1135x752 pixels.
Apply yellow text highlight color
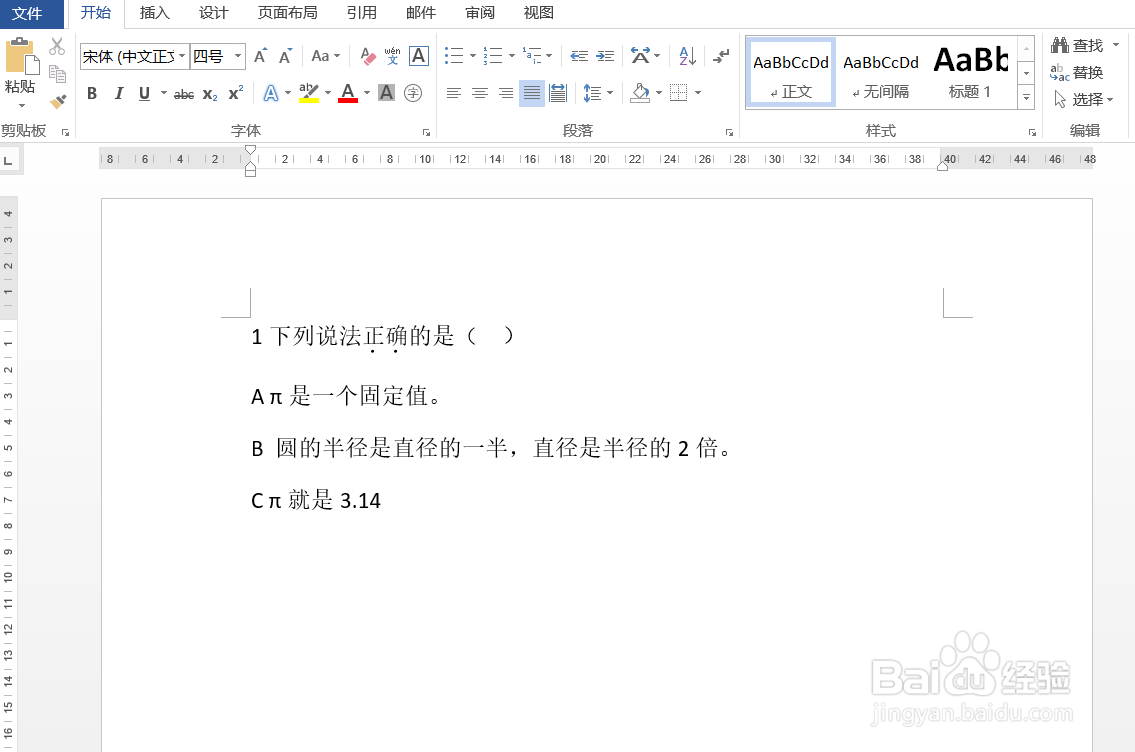tap(309, 93)
